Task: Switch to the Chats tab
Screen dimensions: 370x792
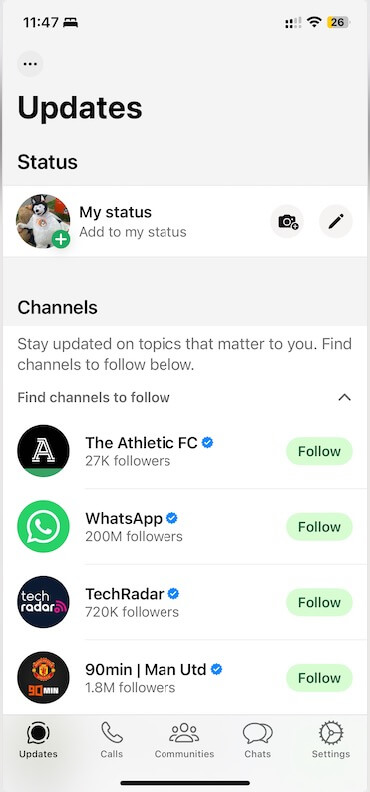Action: (x=257, y=740)
